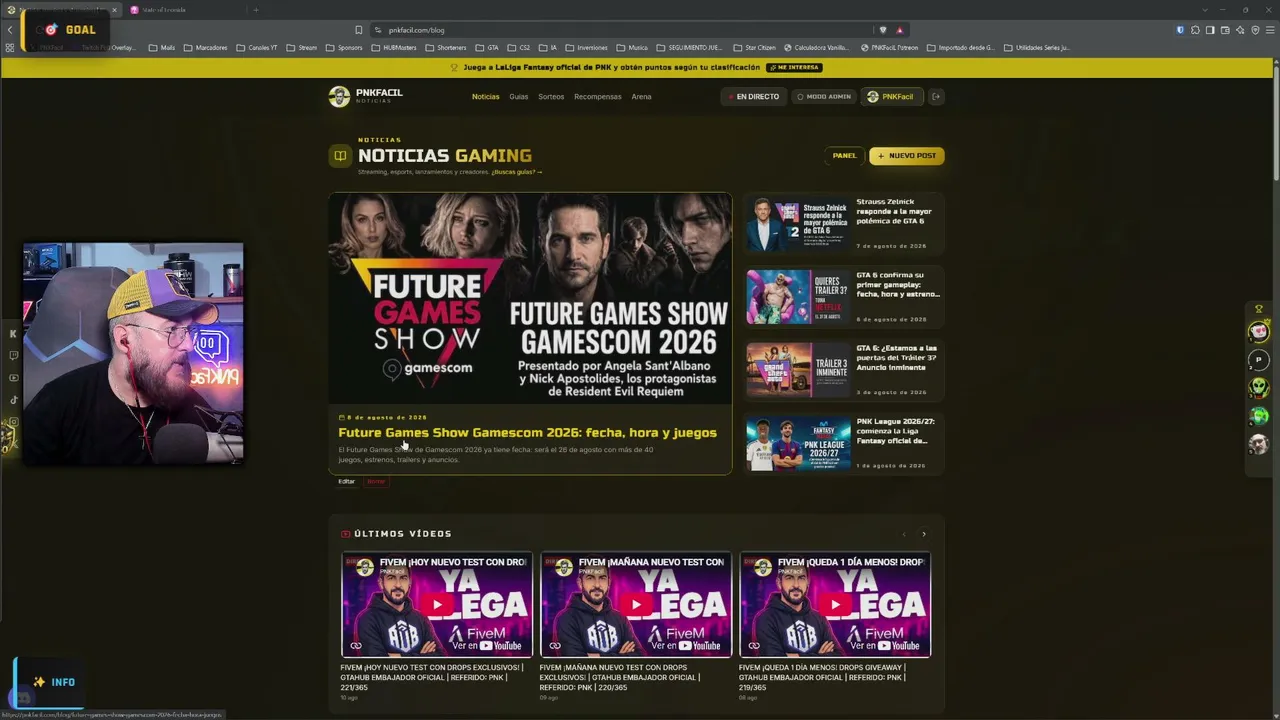This screenshot has width=1280, height=720.
Task: Click the logout arrow icon
Action: coord(936,97)
